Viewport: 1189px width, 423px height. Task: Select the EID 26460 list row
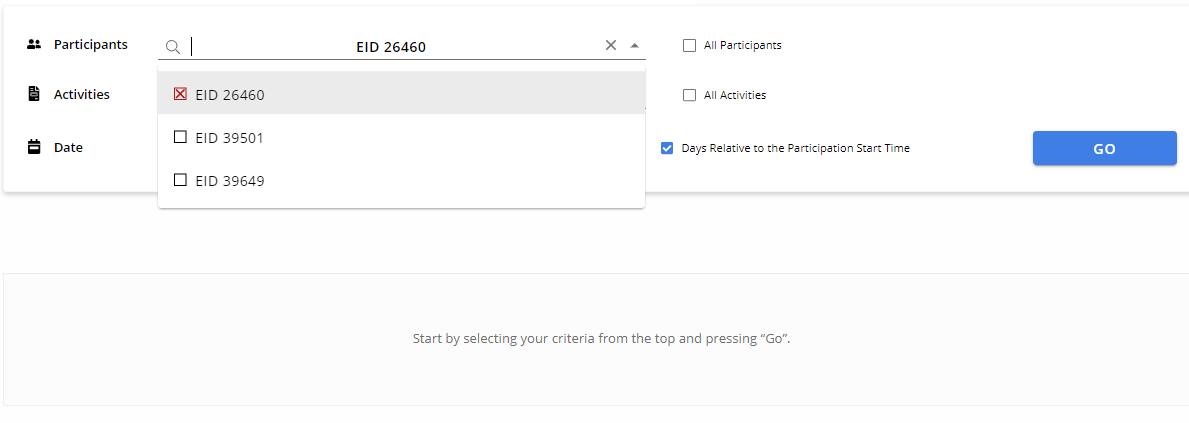click(x=401, y=95)
